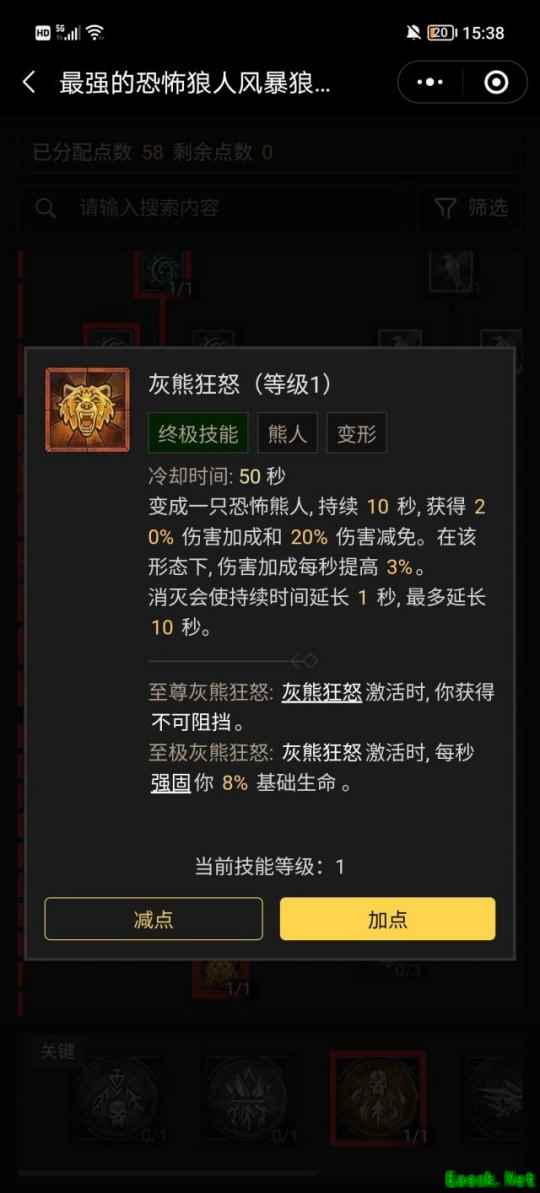Screen dimensions: 540x1193
Task: Click the Grizzly Rage bear skill icon
Action: point(87,409)
